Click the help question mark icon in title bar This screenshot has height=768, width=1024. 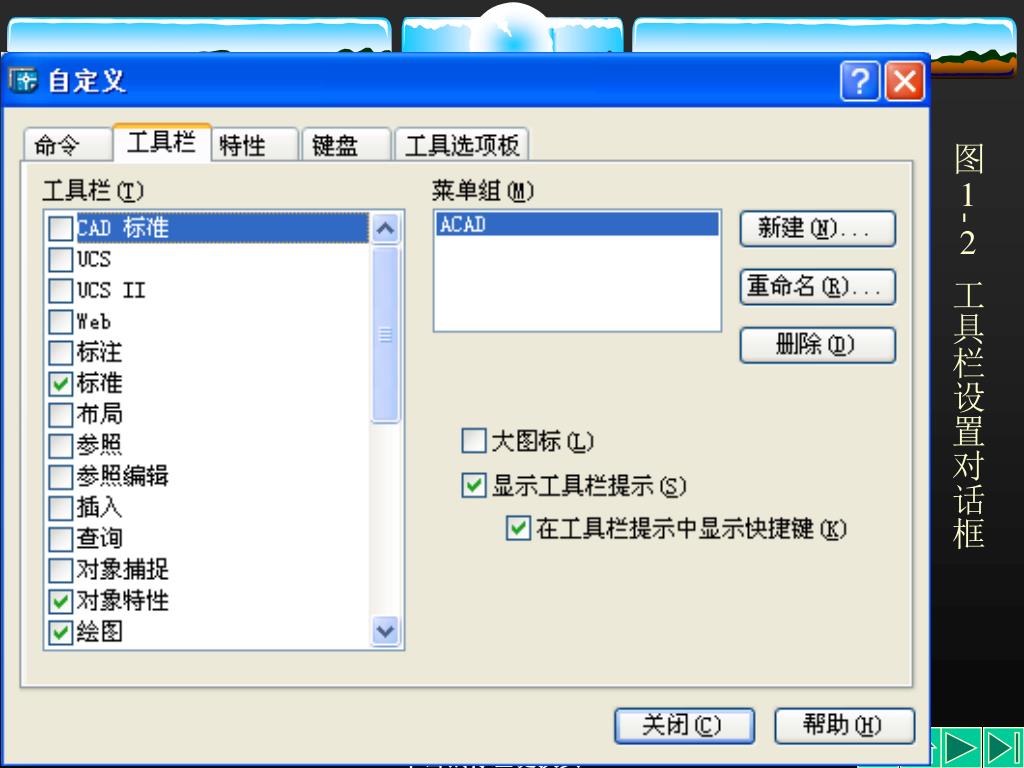tap(859, 81)
